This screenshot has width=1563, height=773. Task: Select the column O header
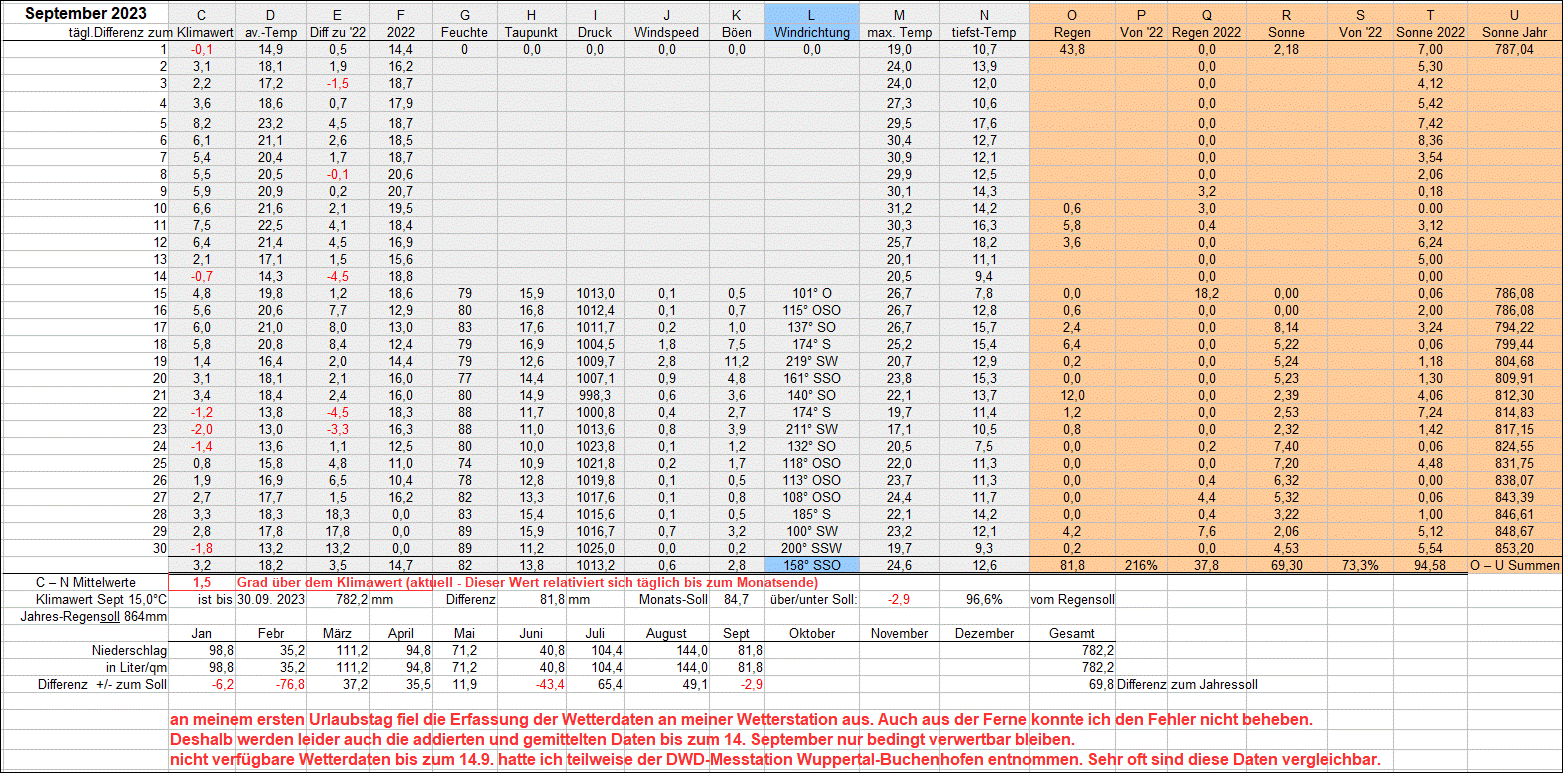[x=1072, y=14]
